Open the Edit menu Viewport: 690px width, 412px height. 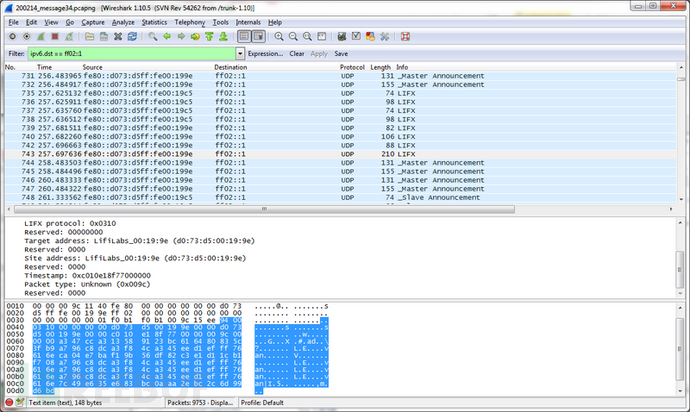[x=31, y=22]
